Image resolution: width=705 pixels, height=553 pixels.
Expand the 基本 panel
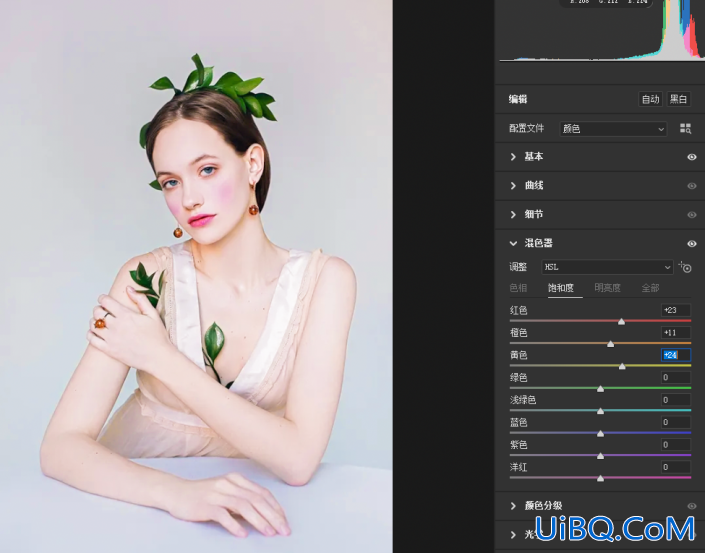tap(513, 157)
